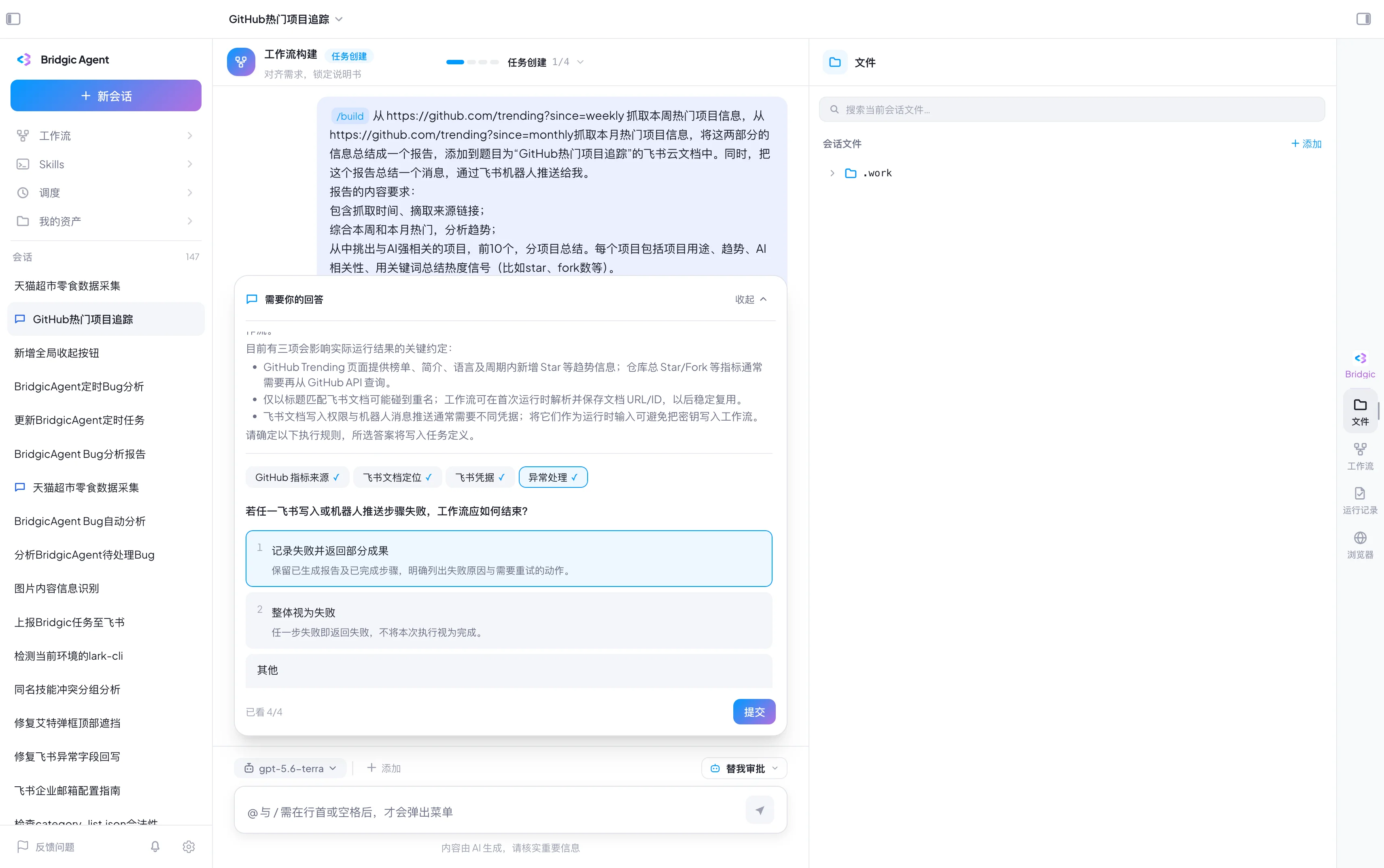Click the 工作流构建 avatar icon
1384x868 pixels.
coord(241,62)
